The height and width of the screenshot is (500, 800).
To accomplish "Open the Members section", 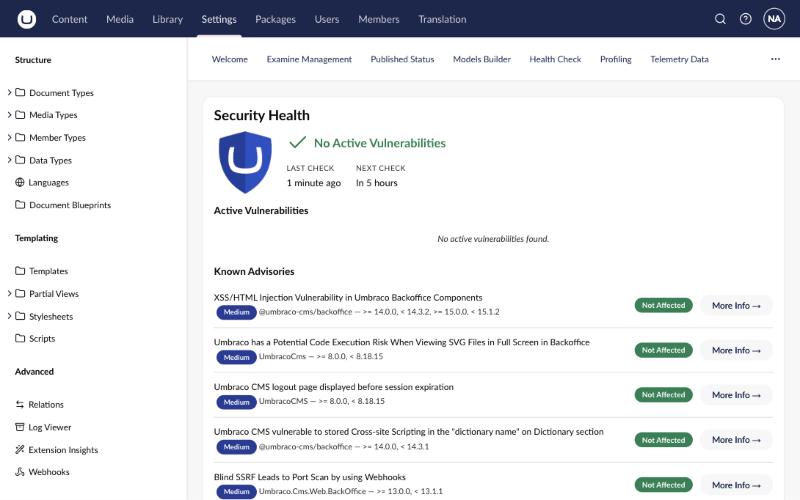I will (379, 19).
